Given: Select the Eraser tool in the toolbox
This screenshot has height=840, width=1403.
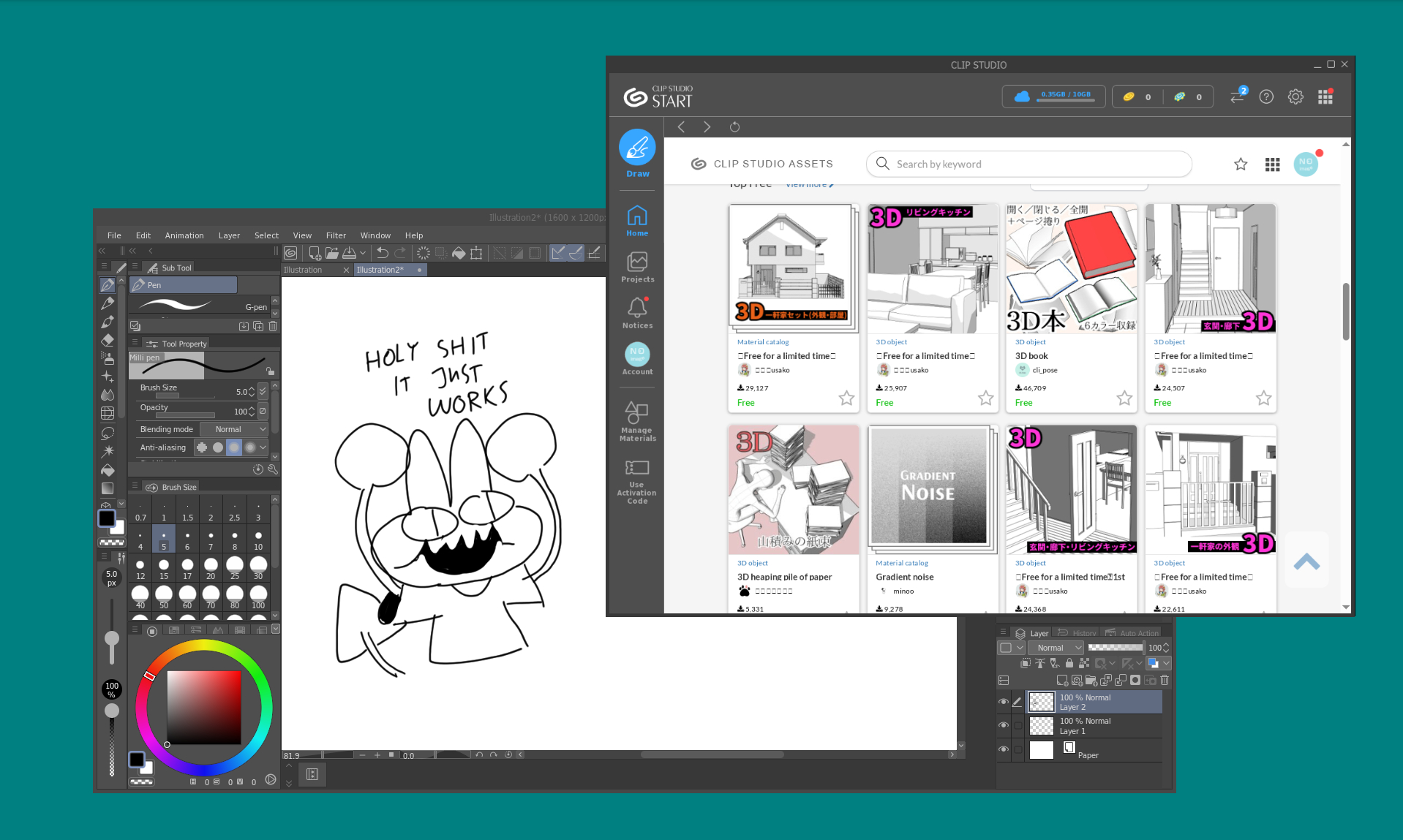Looking at the screenshot, I should 108,340.
